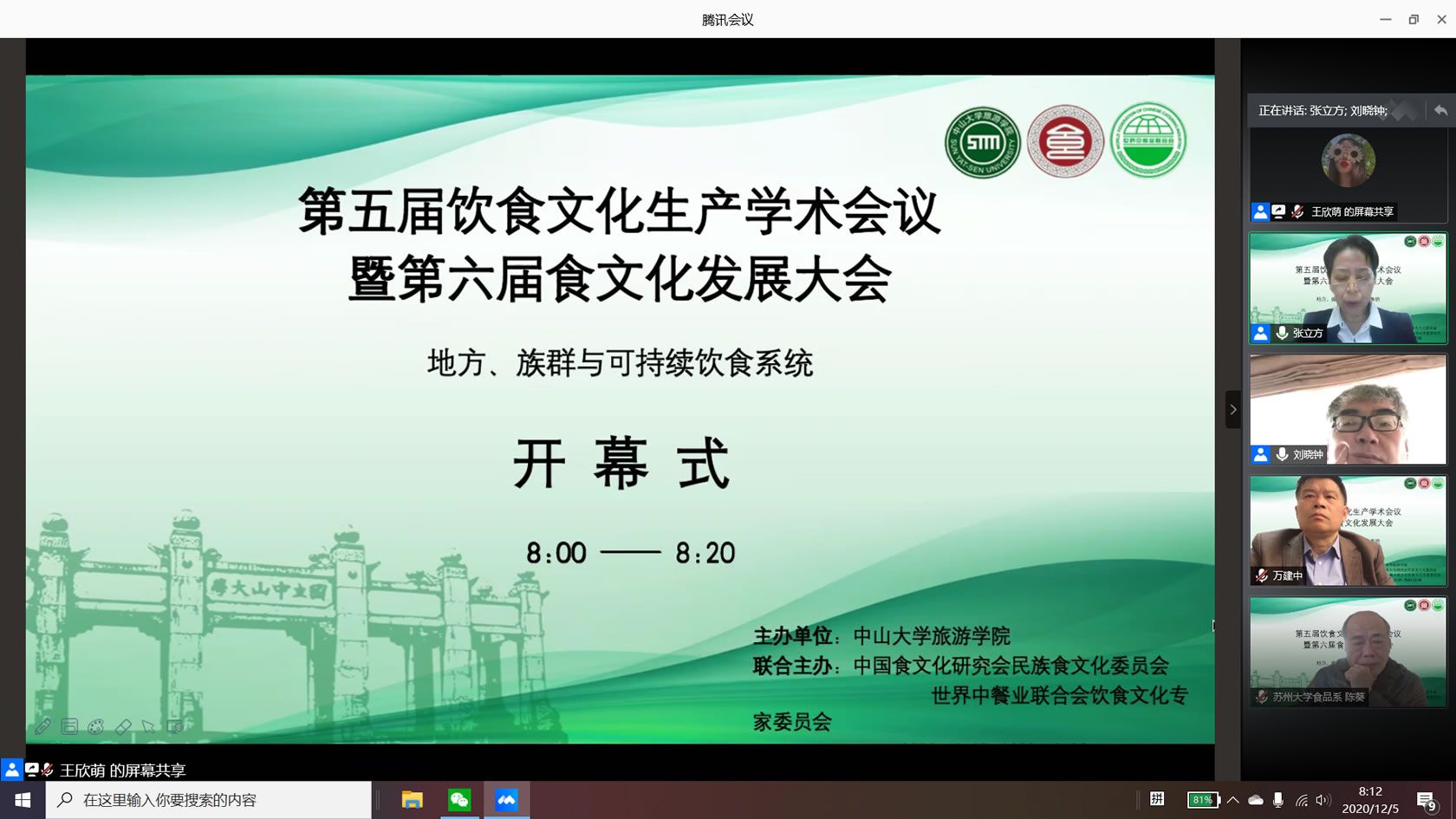
Task: Select the pencil annotation tool on the slide
Action: pyautogui.click(x=42, y=726)
